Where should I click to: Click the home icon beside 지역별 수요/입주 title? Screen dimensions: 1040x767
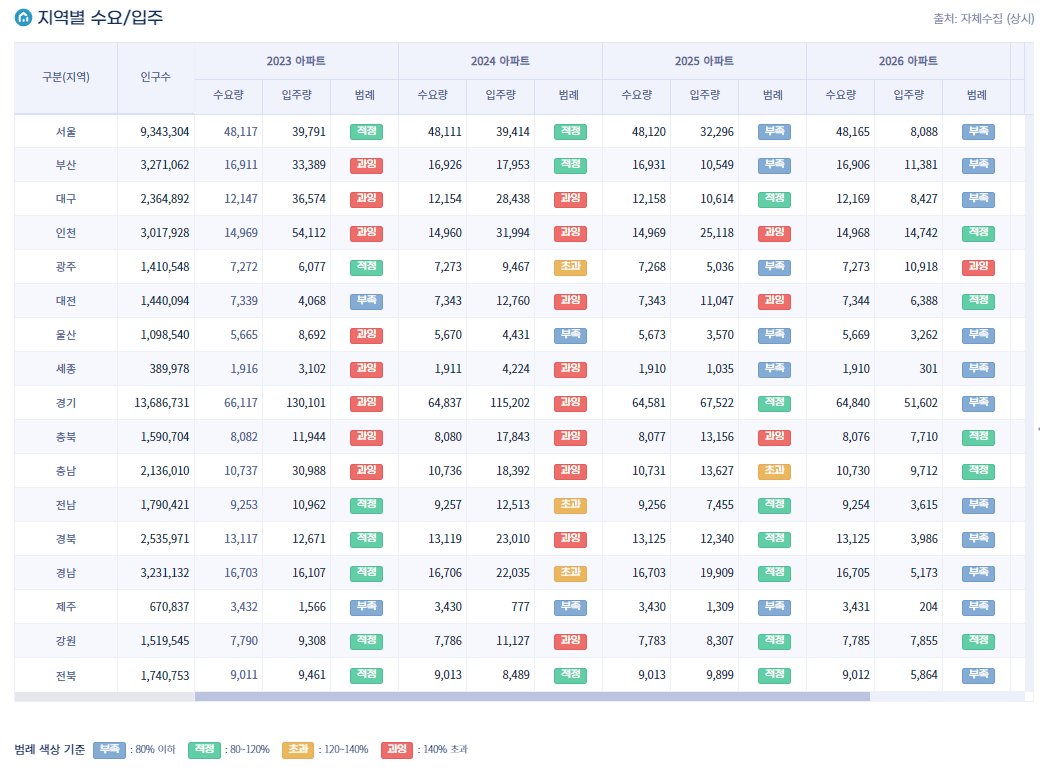coord(23,17)
